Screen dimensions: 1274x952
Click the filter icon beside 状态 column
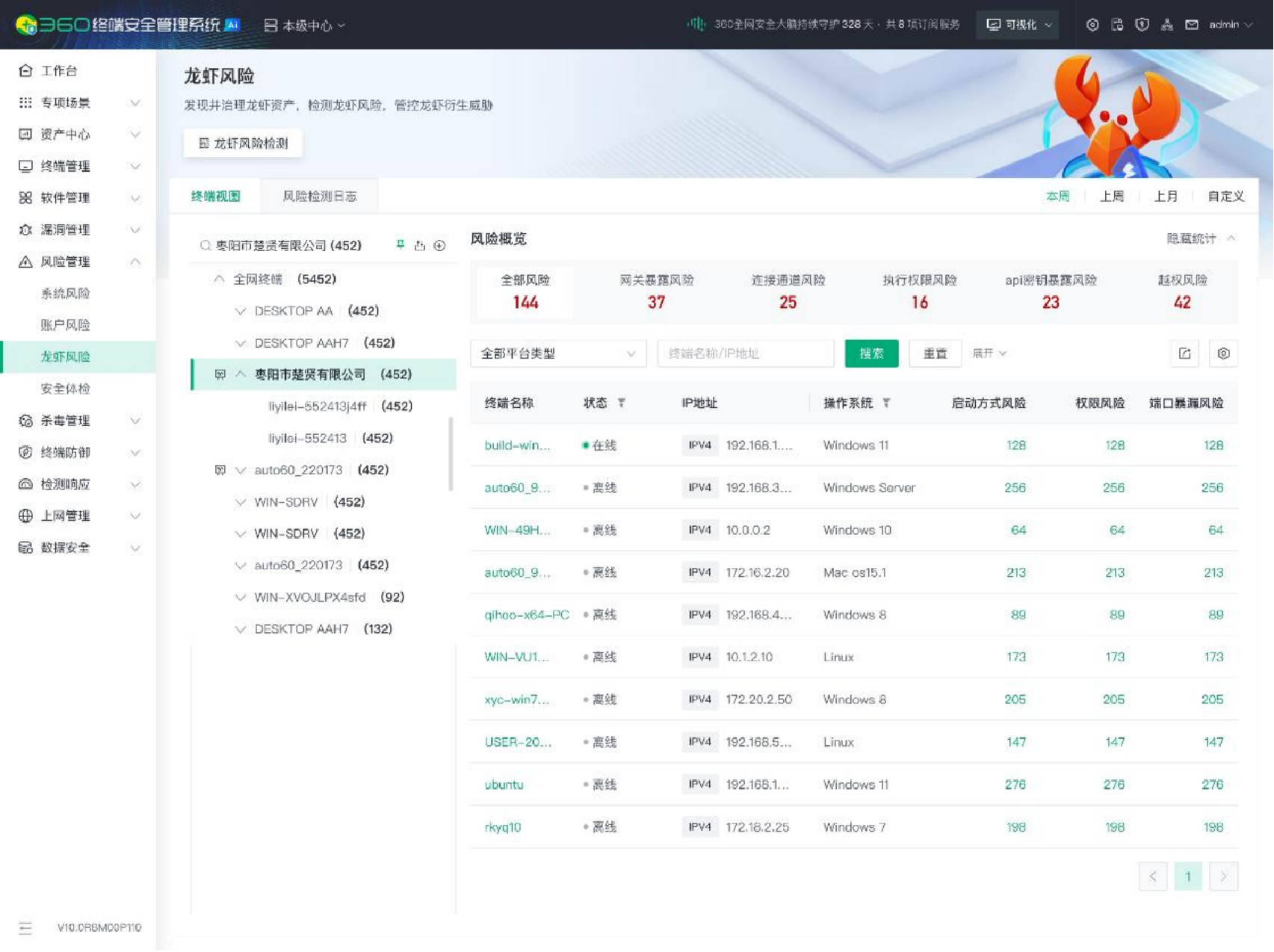coord(622,403)
